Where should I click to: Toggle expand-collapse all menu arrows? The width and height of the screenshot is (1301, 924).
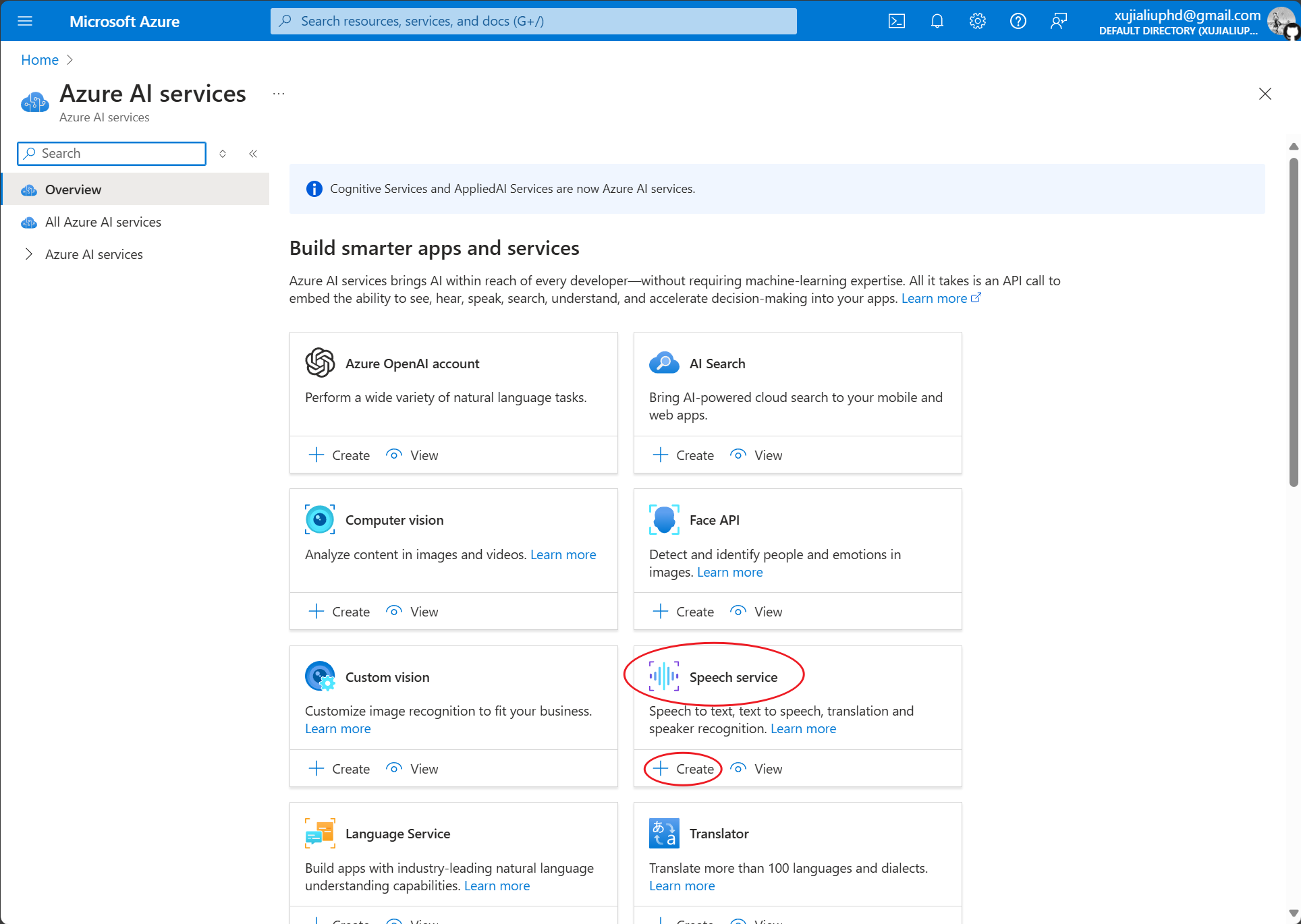click(223, 154)
